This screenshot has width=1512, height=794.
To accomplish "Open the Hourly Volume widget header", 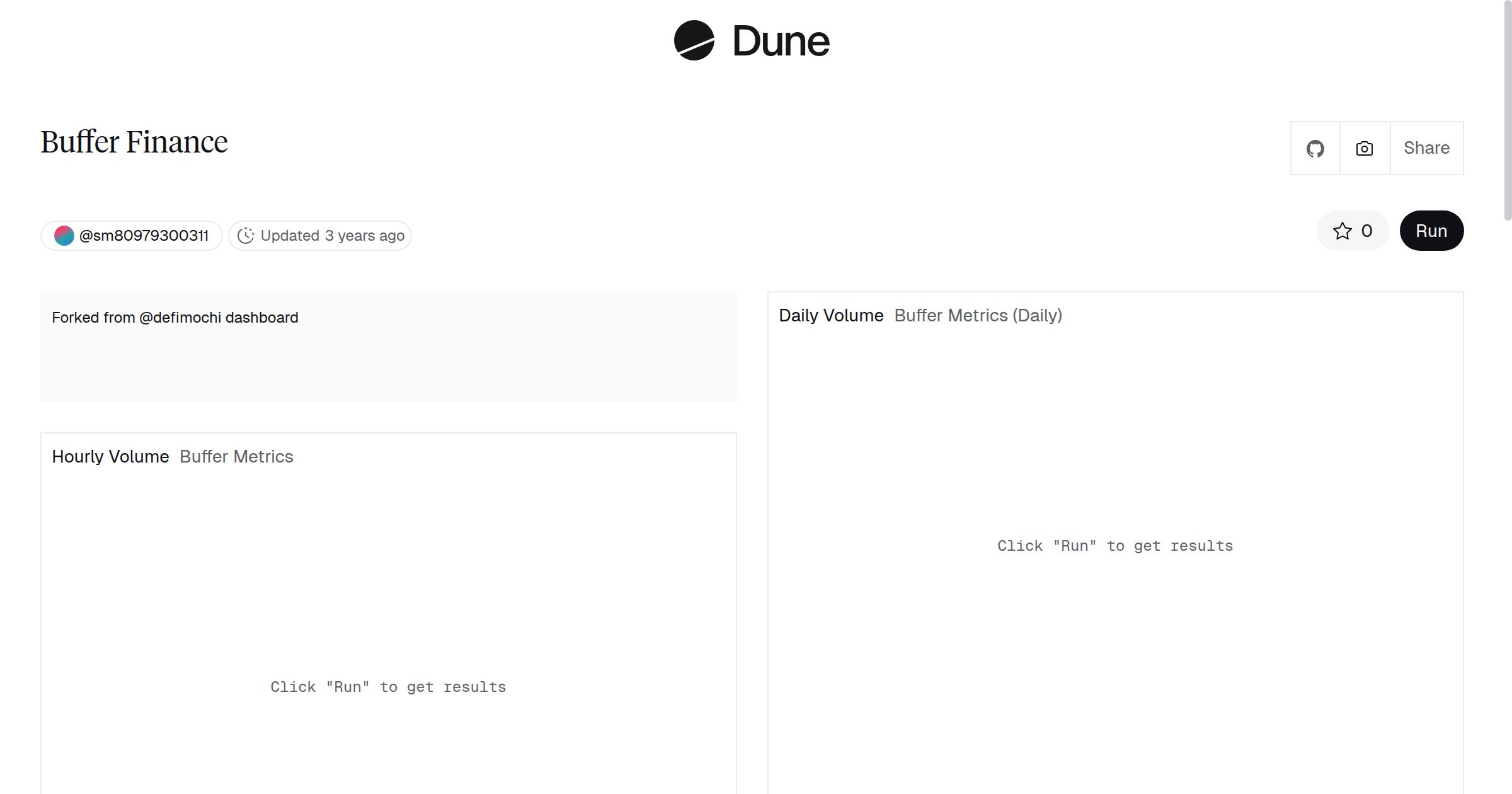I will (111, 456).
